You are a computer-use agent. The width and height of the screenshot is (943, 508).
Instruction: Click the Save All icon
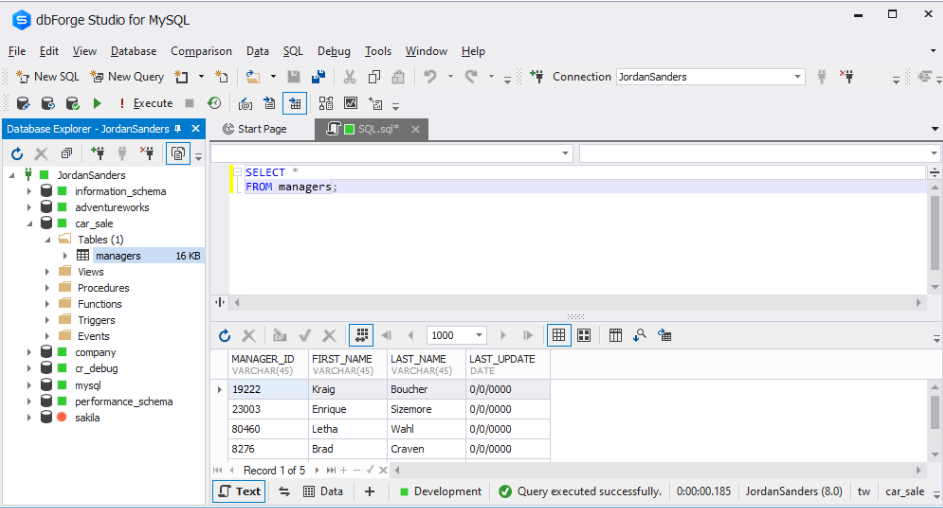(x=318, y=77)
